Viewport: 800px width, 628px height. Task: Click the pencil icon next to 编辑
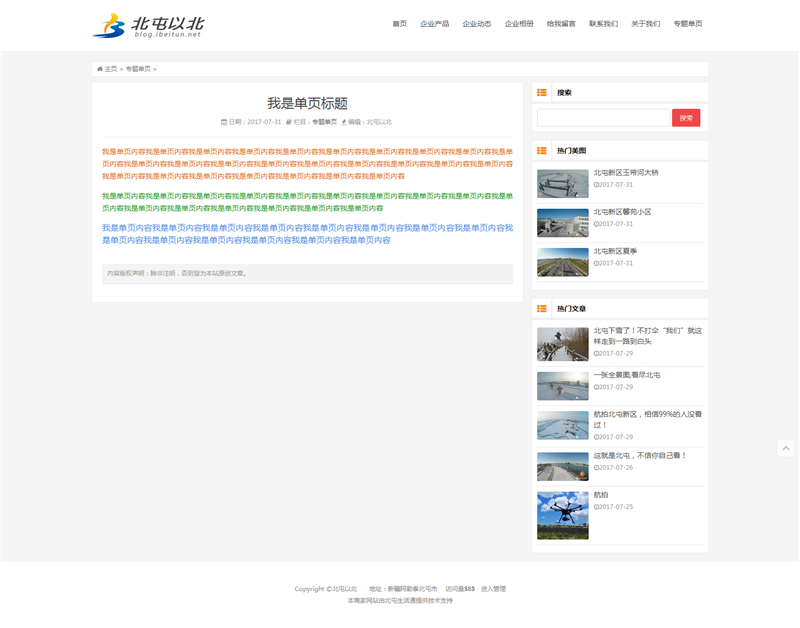click(344, 122)
